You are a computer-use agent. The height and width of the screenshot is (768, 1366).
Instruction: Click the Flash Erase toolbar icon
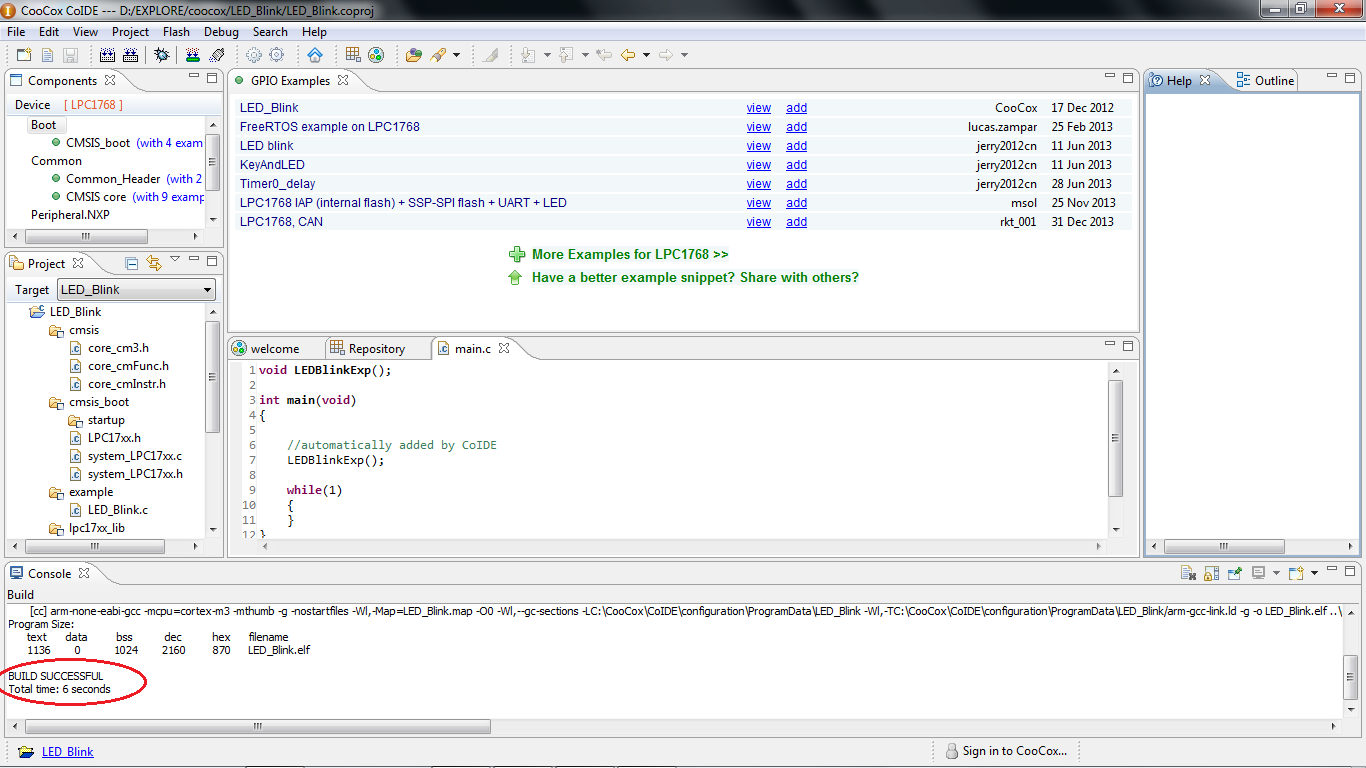point(216,55)
